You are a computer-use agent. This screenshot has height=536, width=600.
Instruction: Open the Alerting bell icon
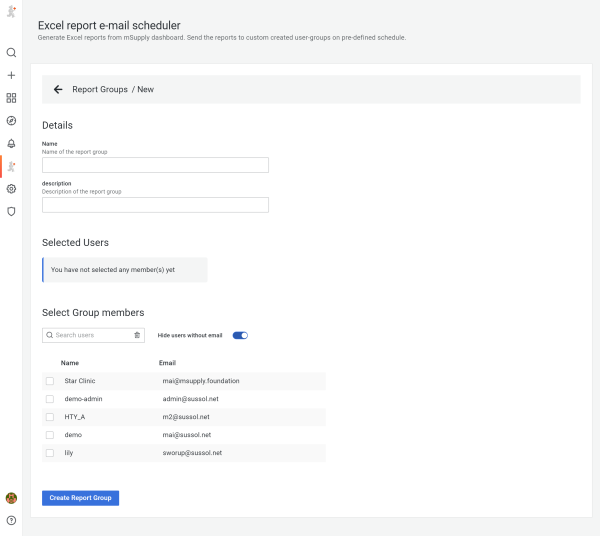click(x=11, y=143)
